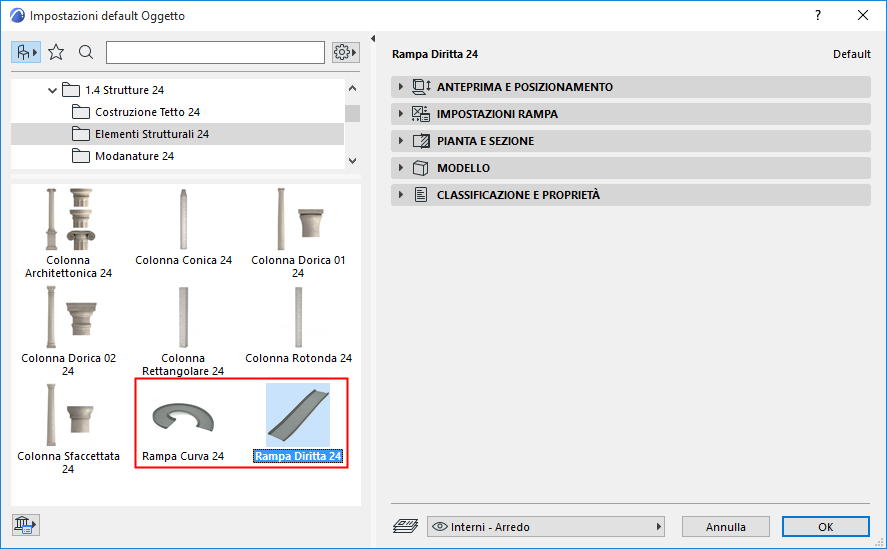Open Costruzione Tetto 24 folder
This screenshot has height=549, width=887.
pos(147,112)
